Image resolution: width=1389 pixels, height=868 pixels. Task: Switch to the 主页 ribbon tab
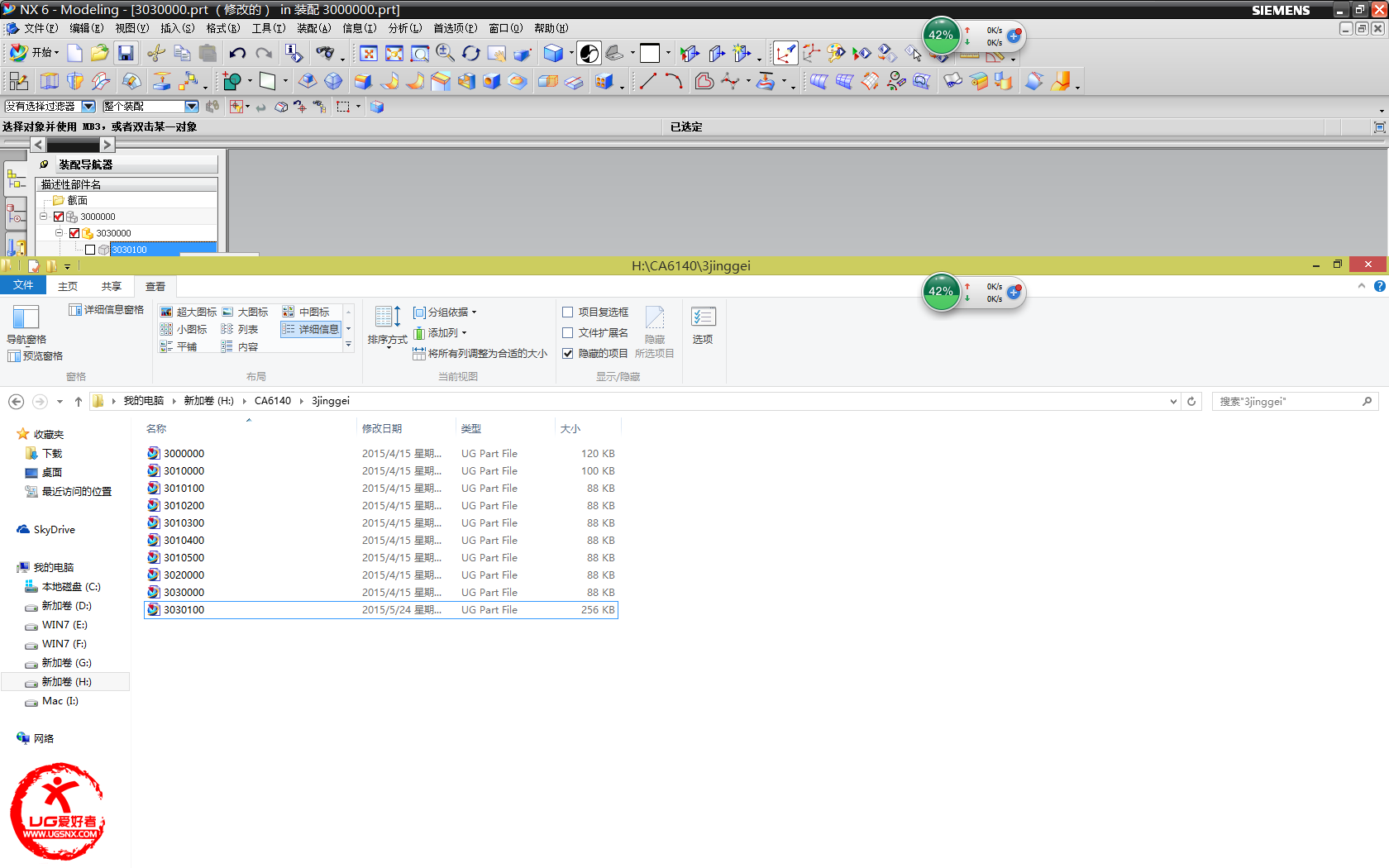(x=68, y=287)
